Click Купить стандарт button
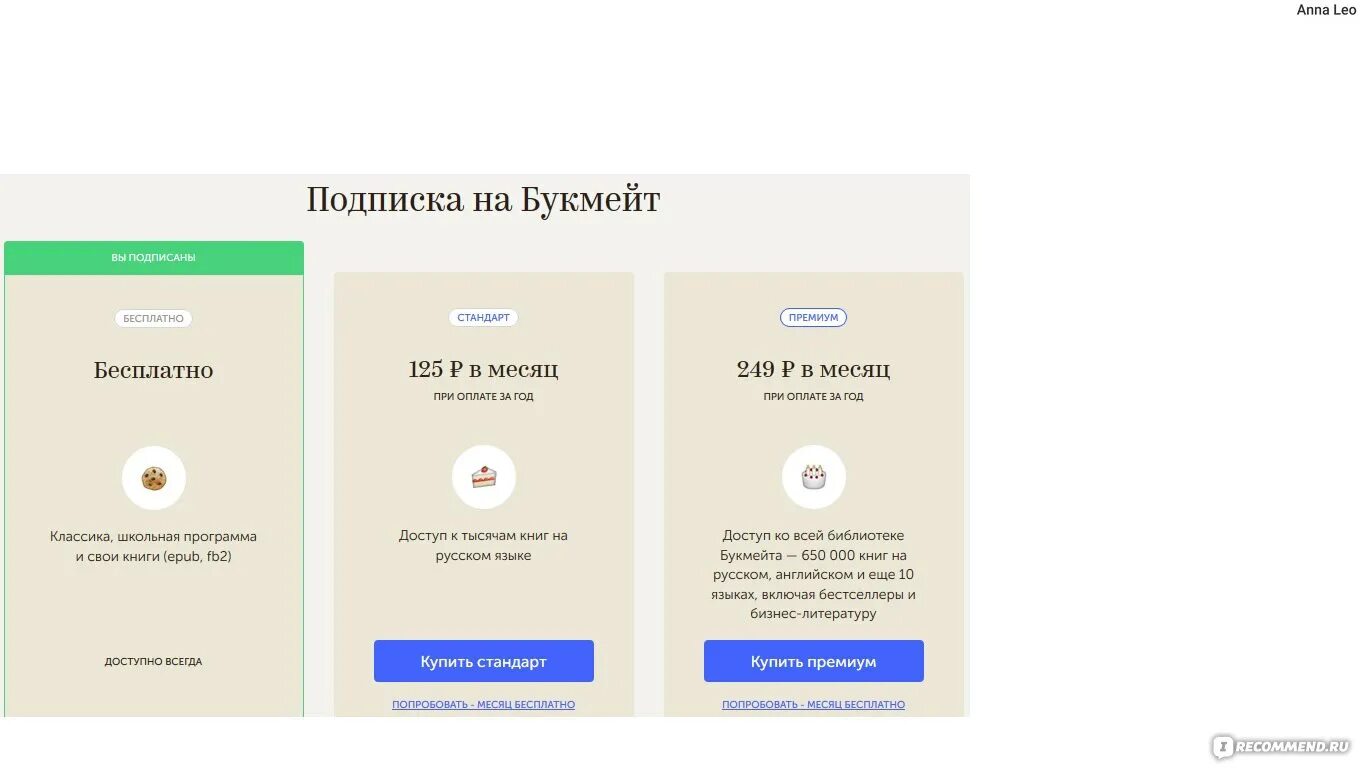 point(484,661)
